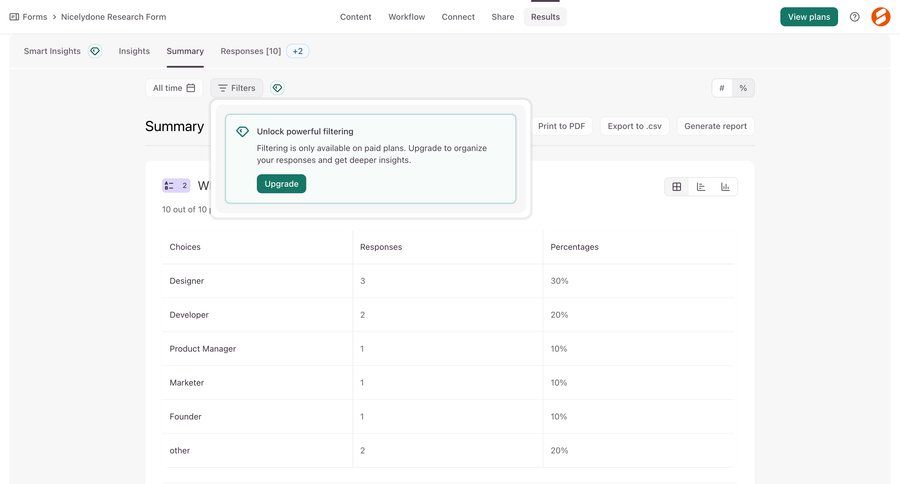Click the 30% value for Designer
The width and height of the screenshot is (900, 484).
pyautogui.click(x=559, y=281)
